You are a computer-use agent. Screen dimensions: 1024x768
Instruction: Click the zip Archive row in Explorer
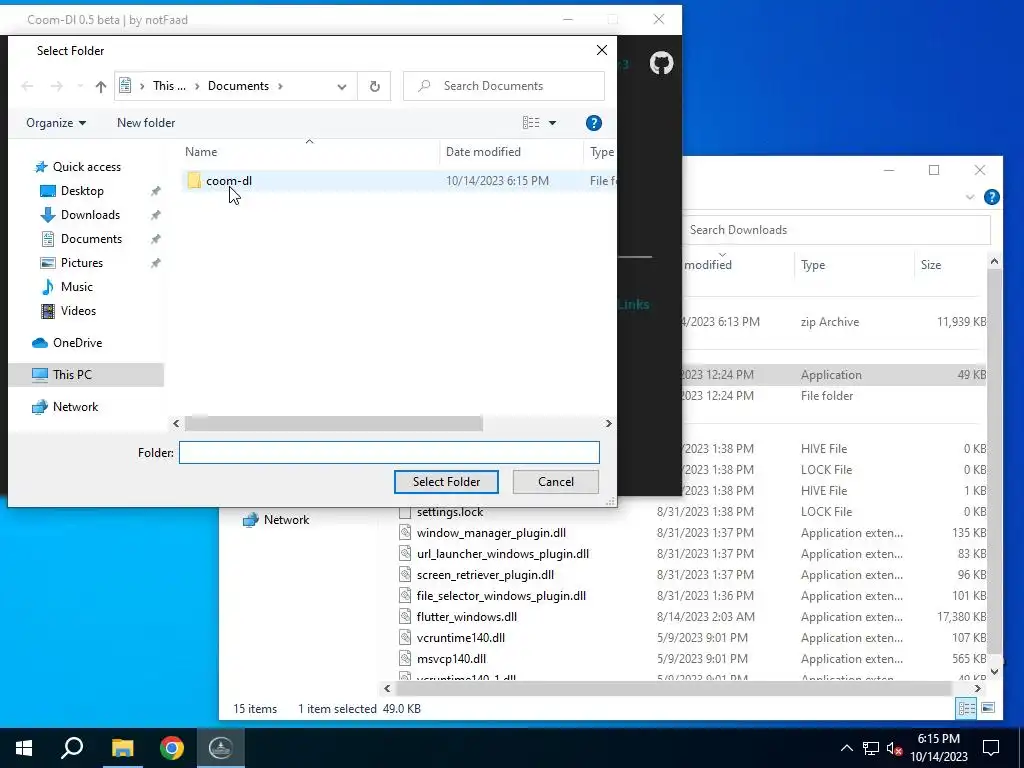pos(835,322)
